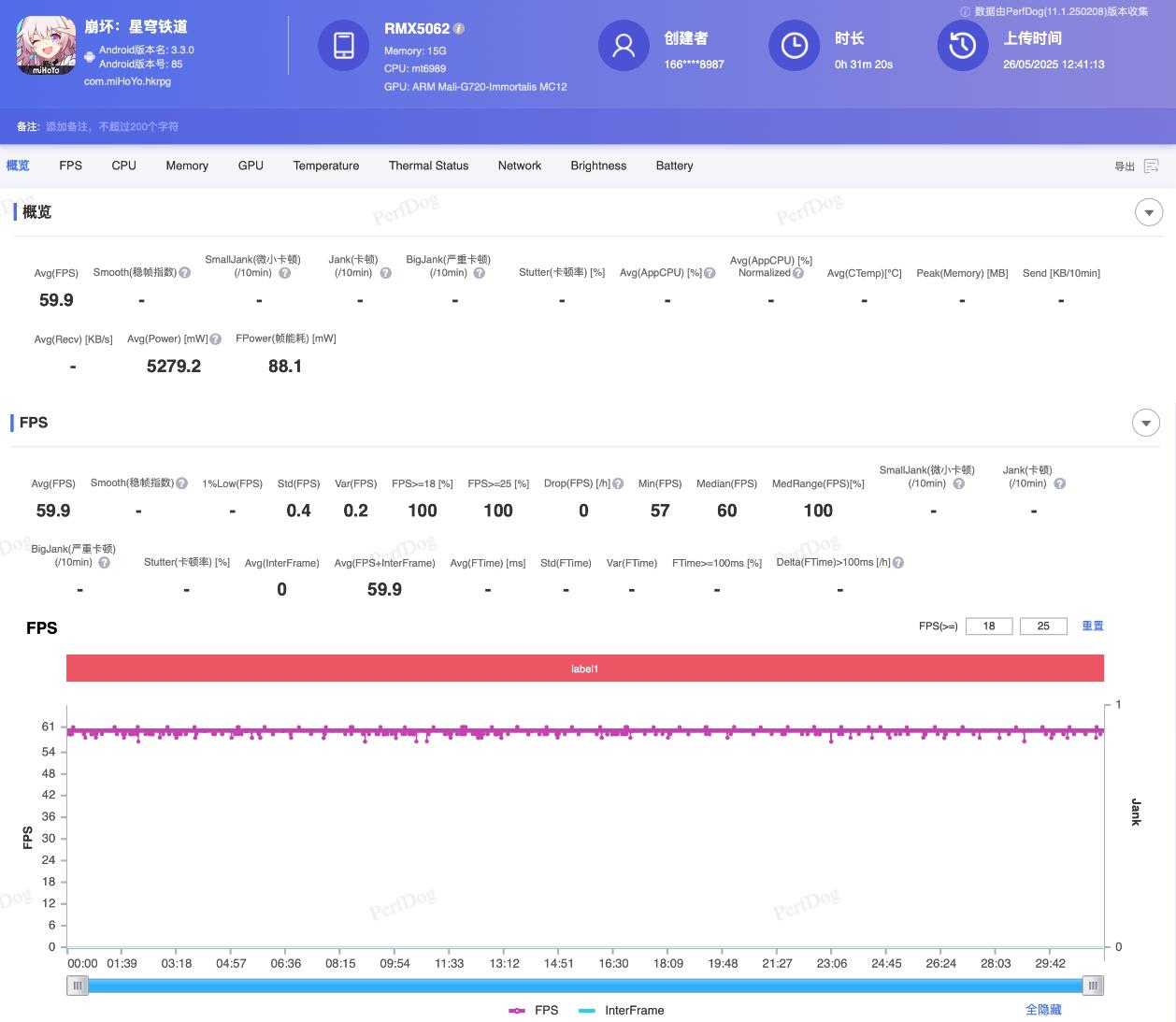Click the info icon next to RMX5062
Image resolution: width=1176 pixels, height=1022 pixels.
point(459,29)
